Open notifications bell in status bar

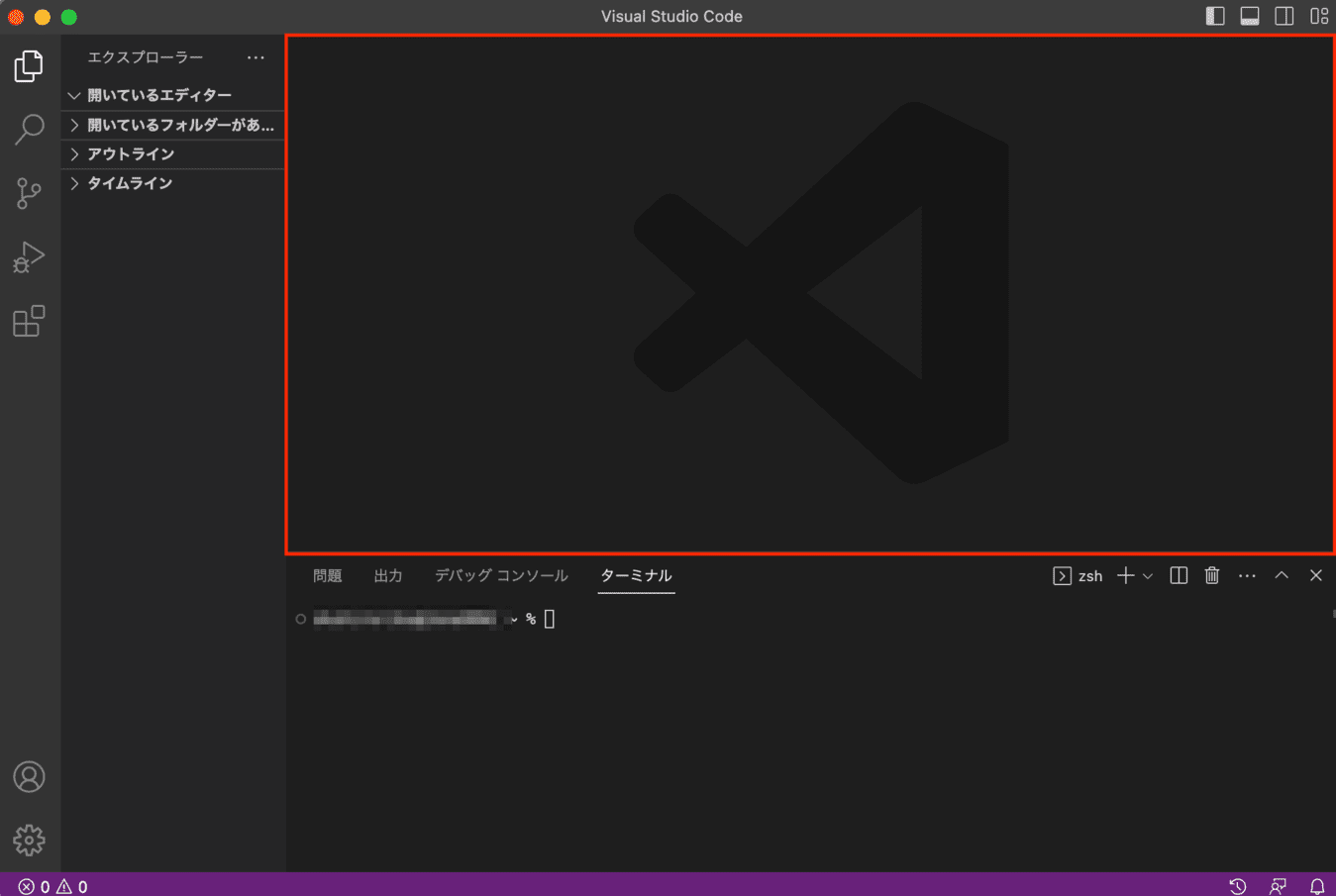pyautogui.click(x=1317, y=886)
